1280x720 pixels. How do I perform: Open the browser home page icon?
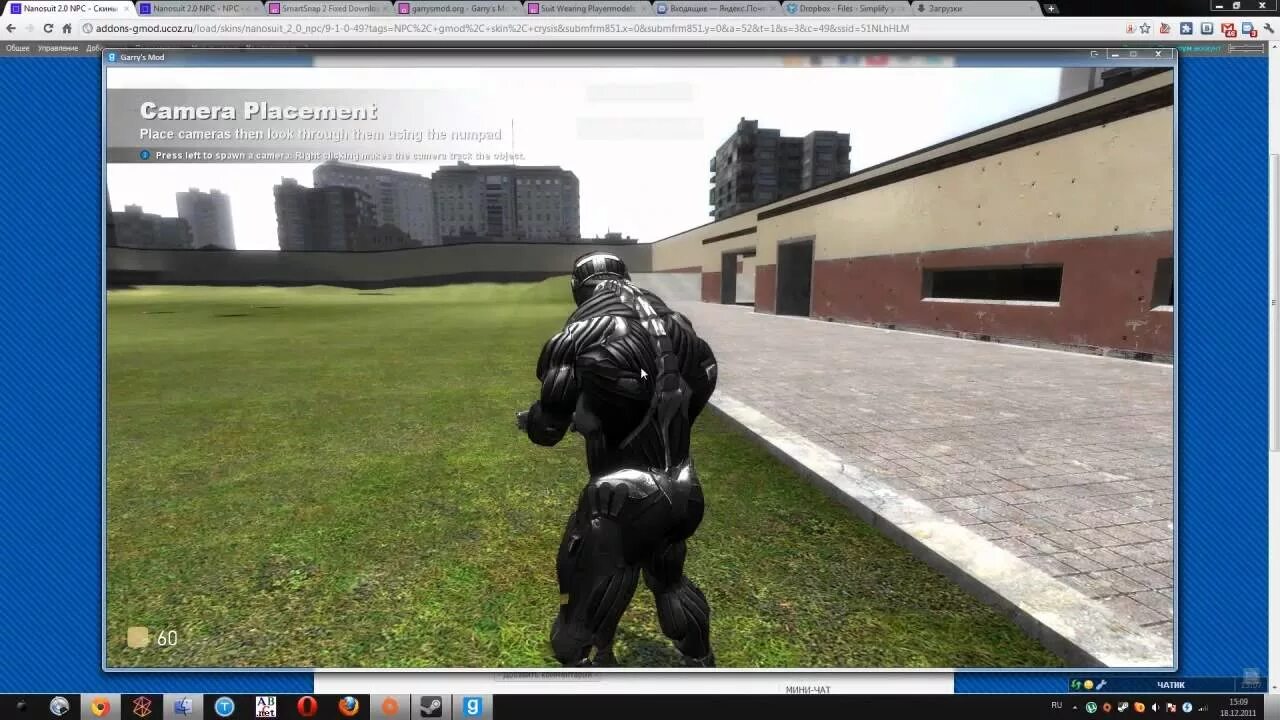click(66, 28)
